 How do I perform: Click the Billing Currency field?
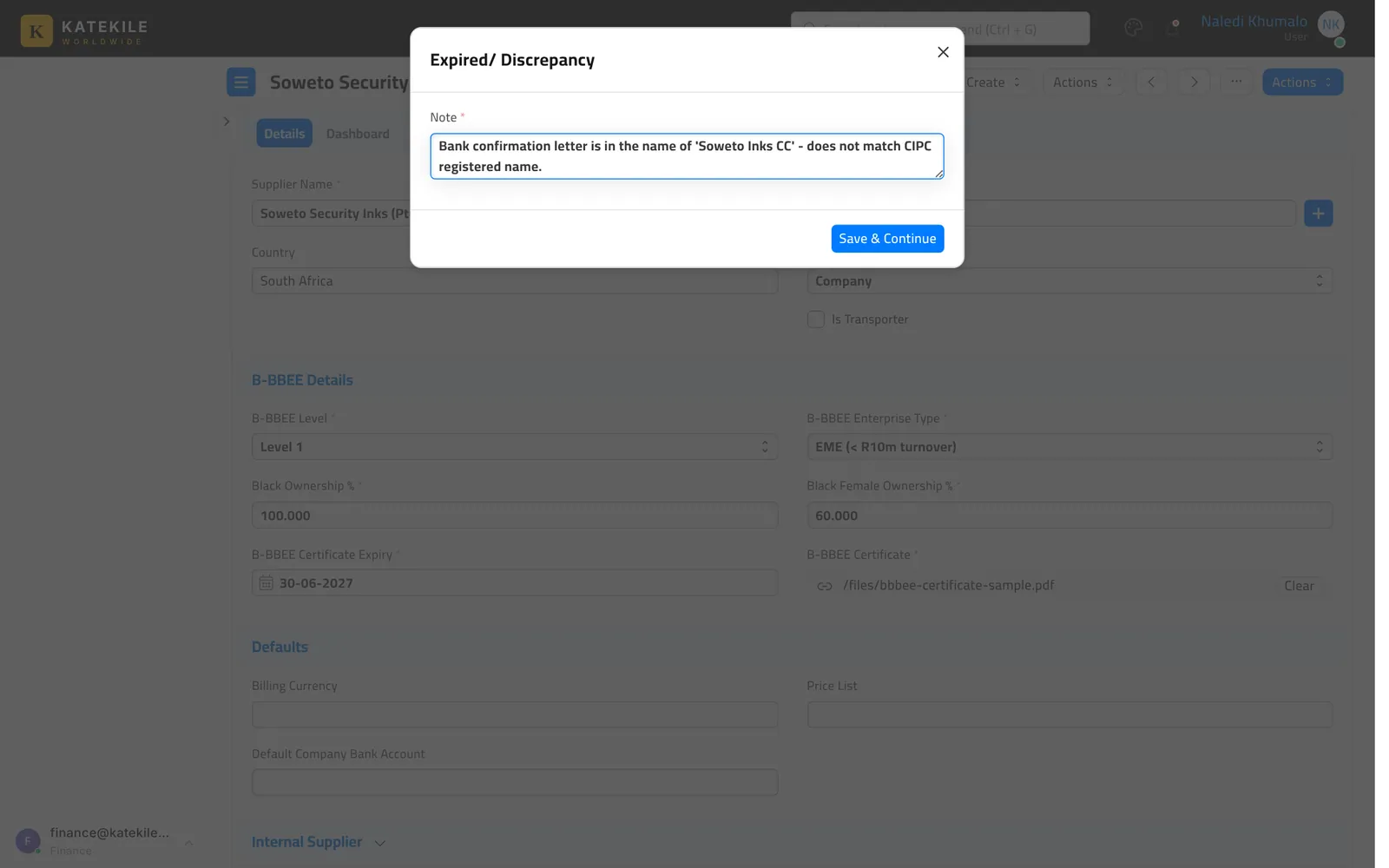pyautogui.click(x=515, y=715)
